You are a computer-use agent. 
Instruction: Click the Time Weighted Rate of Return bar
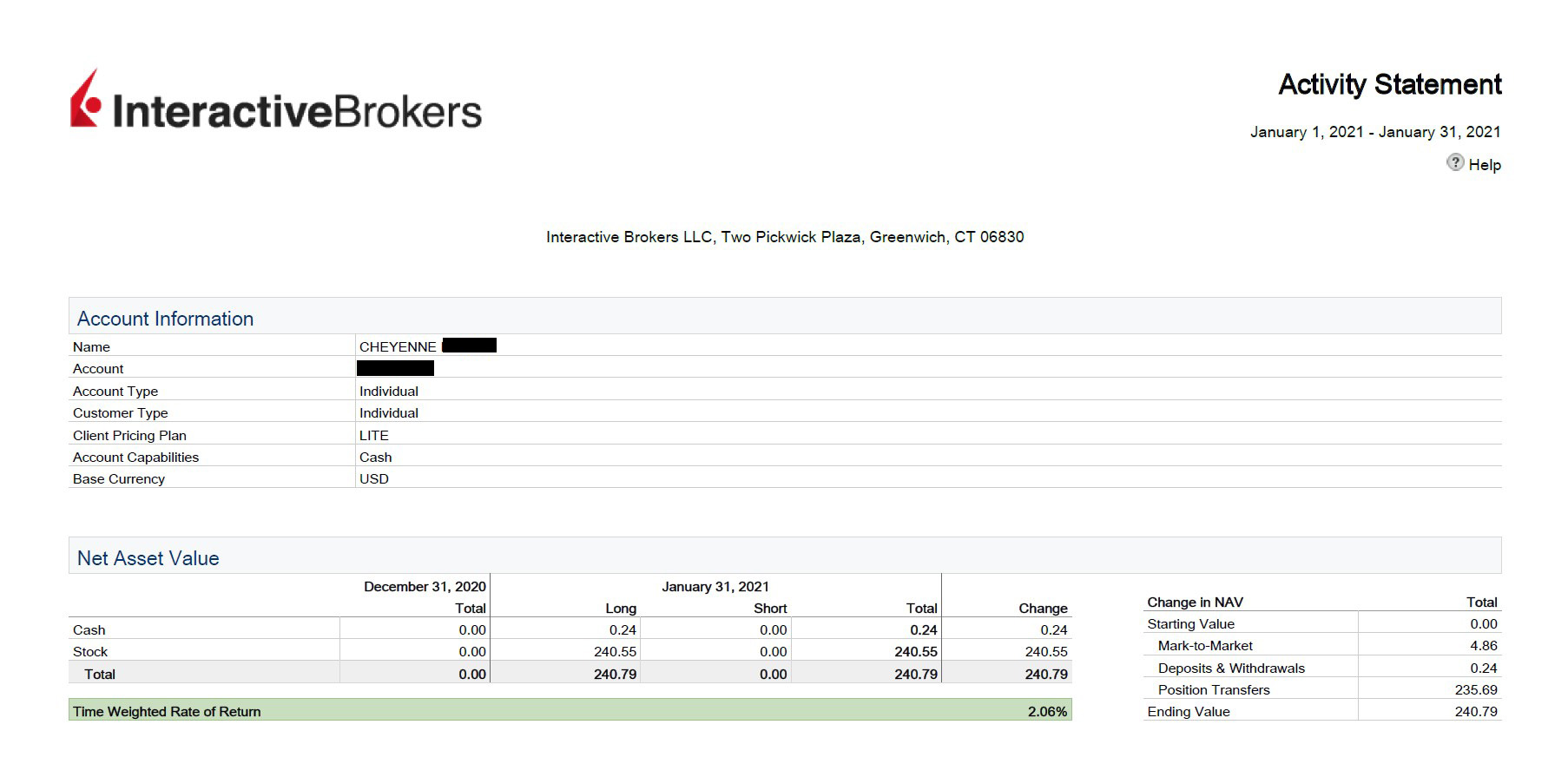pyautogui.click(x=570, y=711)
